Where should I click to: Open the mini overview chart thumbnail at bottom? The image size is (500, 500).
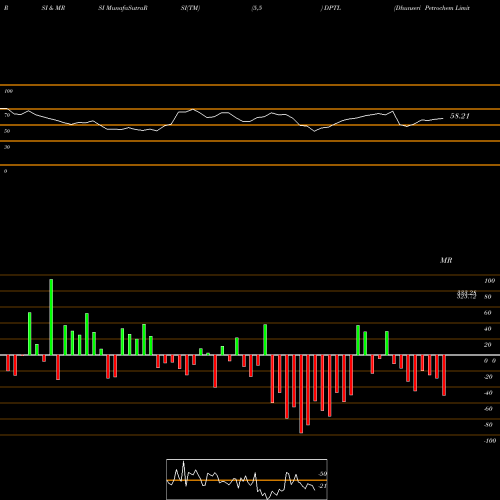tap(247, 479)
